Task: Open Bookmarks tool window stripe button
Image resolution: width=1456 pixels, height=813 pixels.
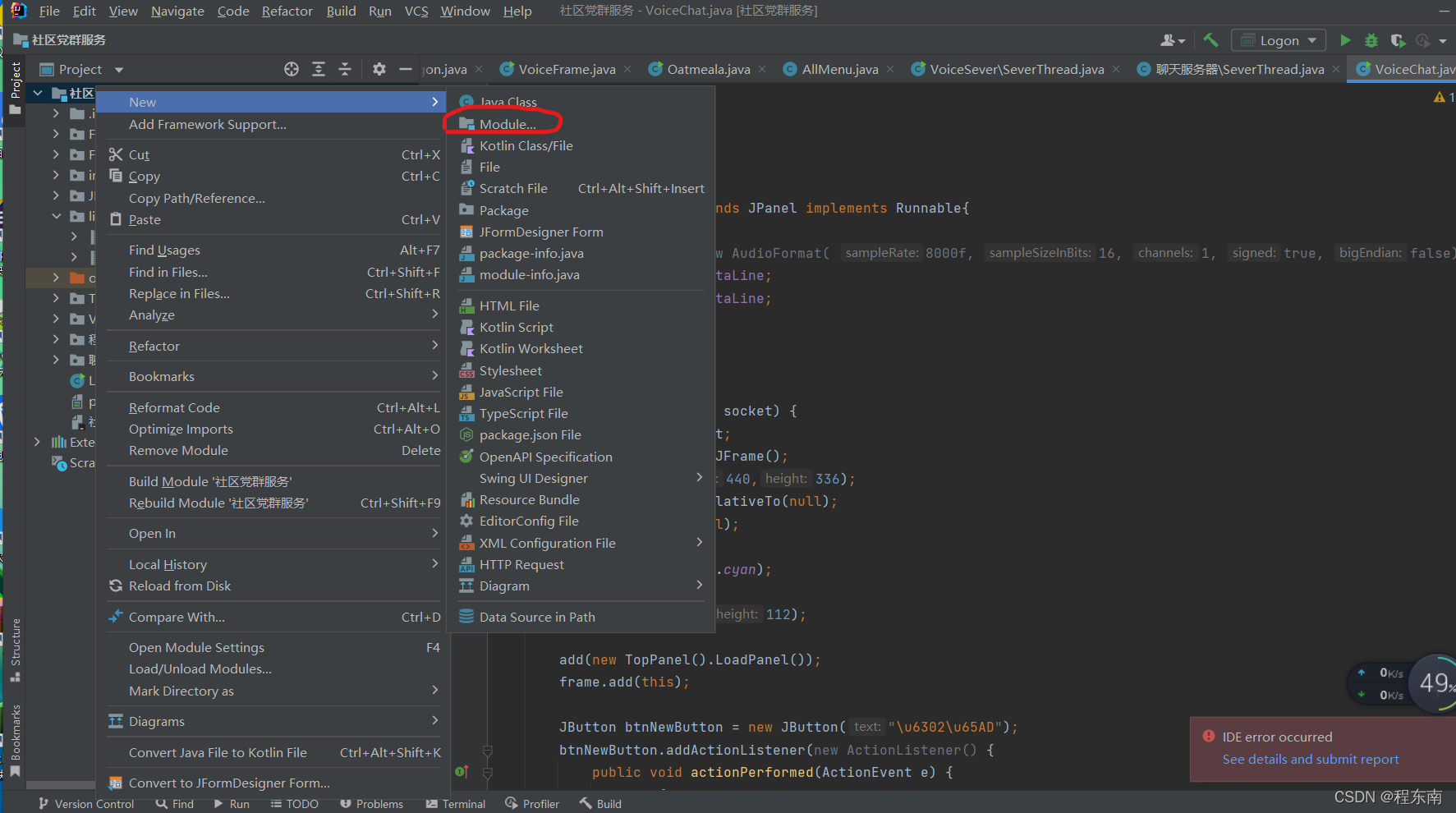Action: pos(15,740)
